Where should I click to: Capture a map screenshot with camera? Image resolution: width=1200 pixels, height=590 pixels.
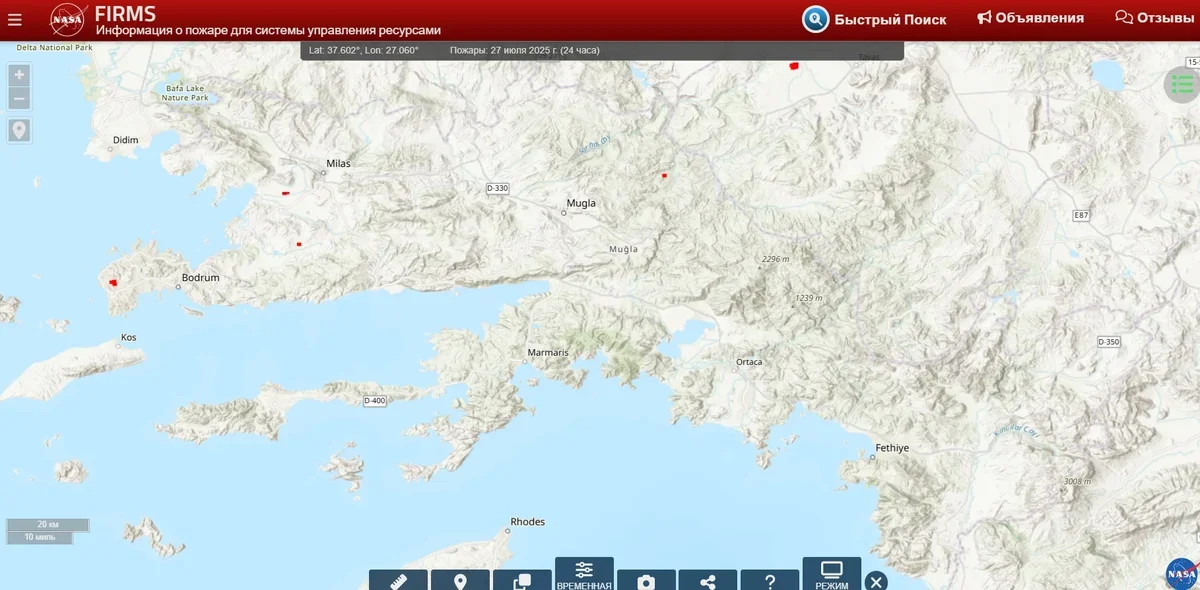pos(646,581)
